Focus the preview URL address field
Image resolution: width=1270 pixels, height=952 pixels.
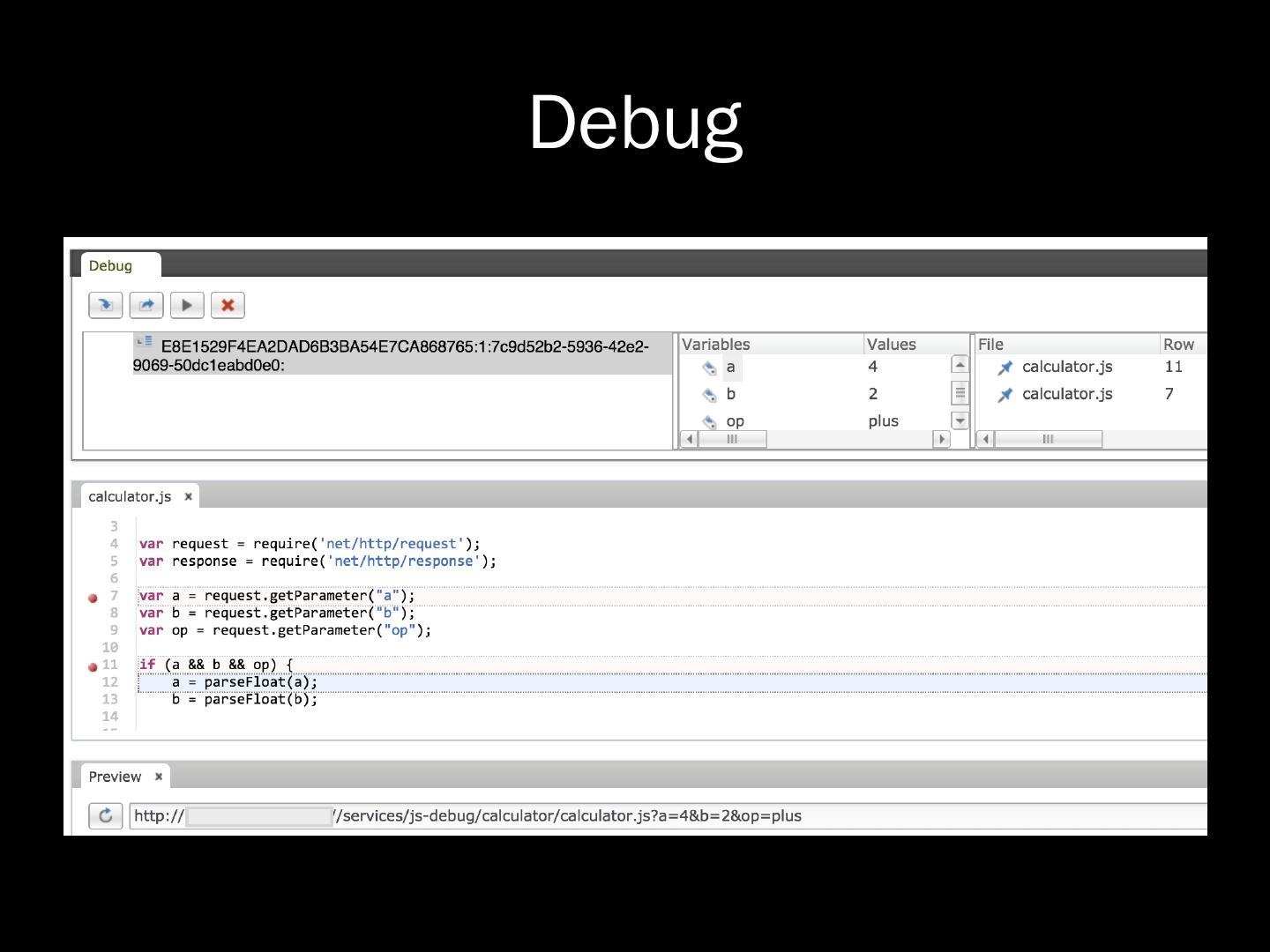[668, 816]
